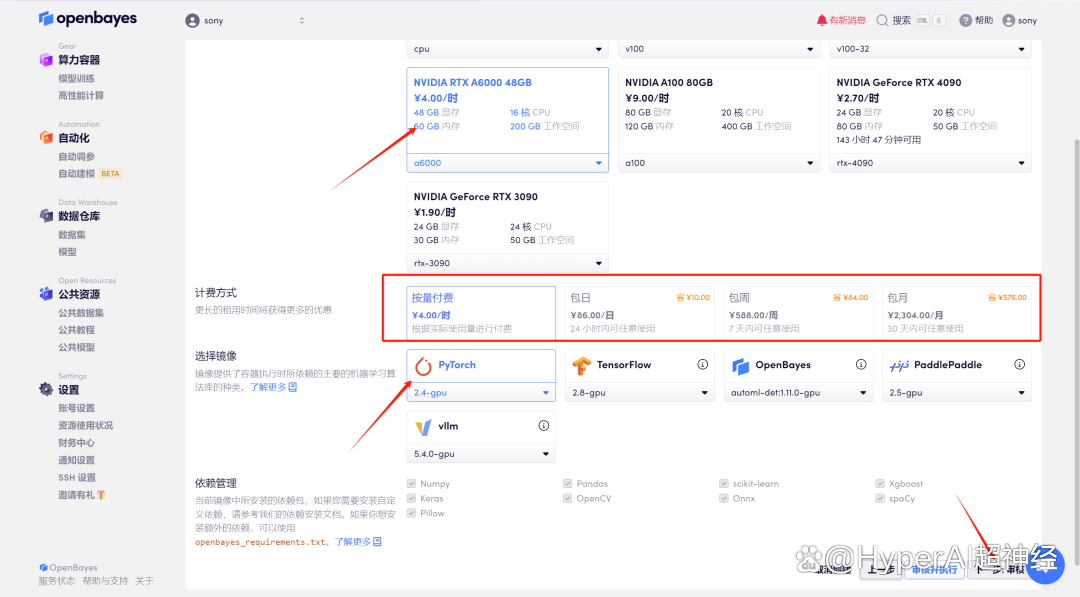This screenshot has width=1080, height=597.
Task: Go to 数据集 in sidebar
Action: pyautogui.click(x=72, y=235)
